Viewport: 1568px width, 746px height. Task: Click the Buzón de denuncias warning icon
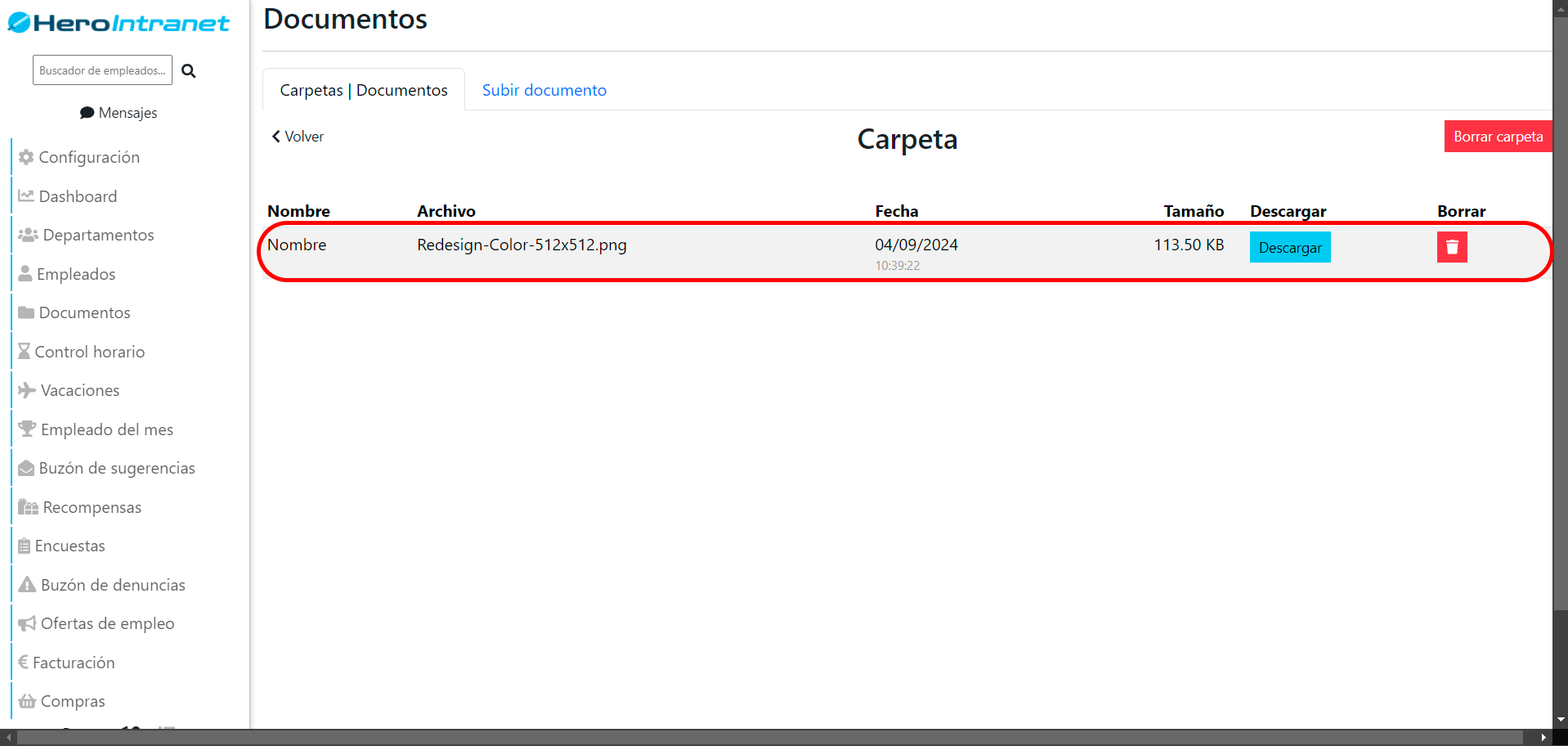point(27,584)
